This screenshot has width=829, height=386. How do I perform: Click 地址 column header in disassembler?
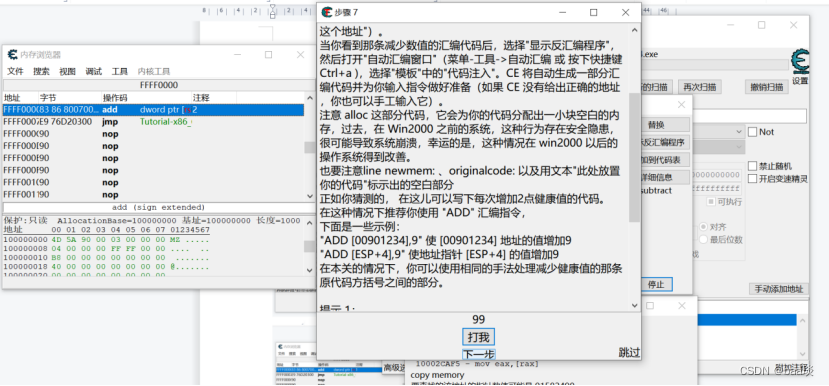[21, 98]
